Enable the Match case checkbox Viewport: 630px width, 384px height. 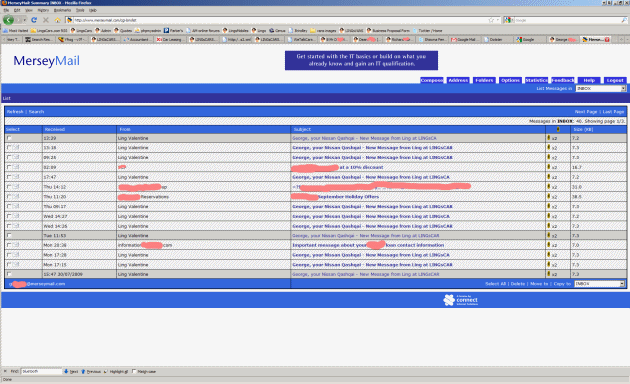(x=134, y=372)
